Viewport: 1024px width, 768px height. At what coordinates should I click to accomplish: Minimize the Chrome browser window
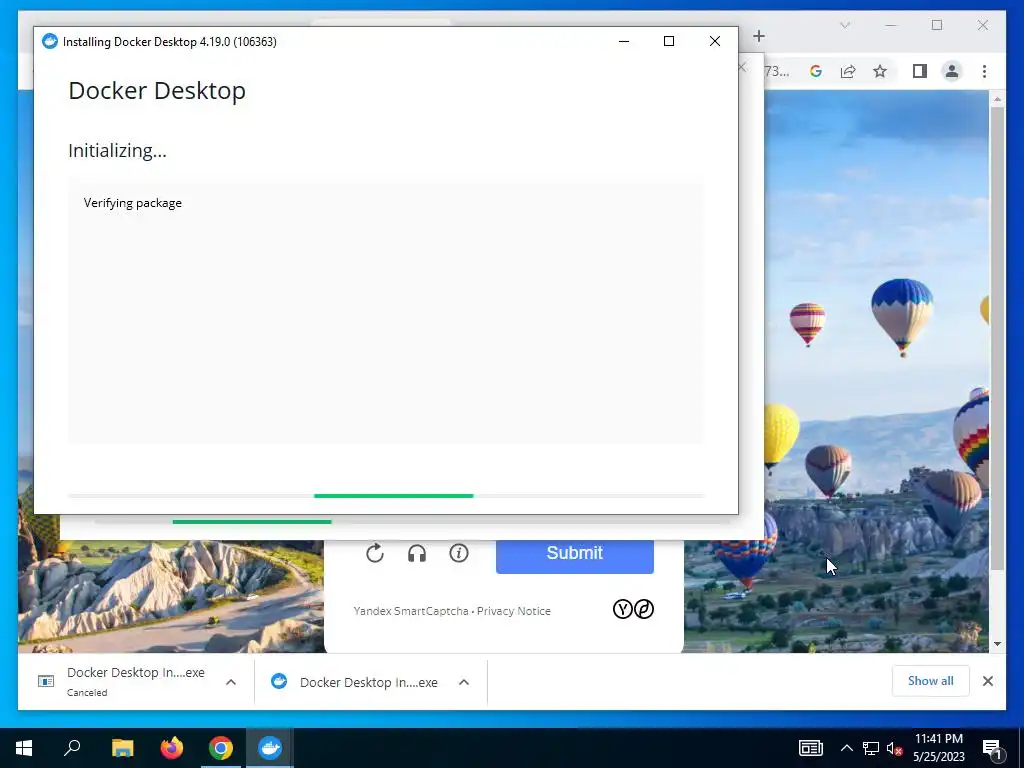tap(891, 25)
